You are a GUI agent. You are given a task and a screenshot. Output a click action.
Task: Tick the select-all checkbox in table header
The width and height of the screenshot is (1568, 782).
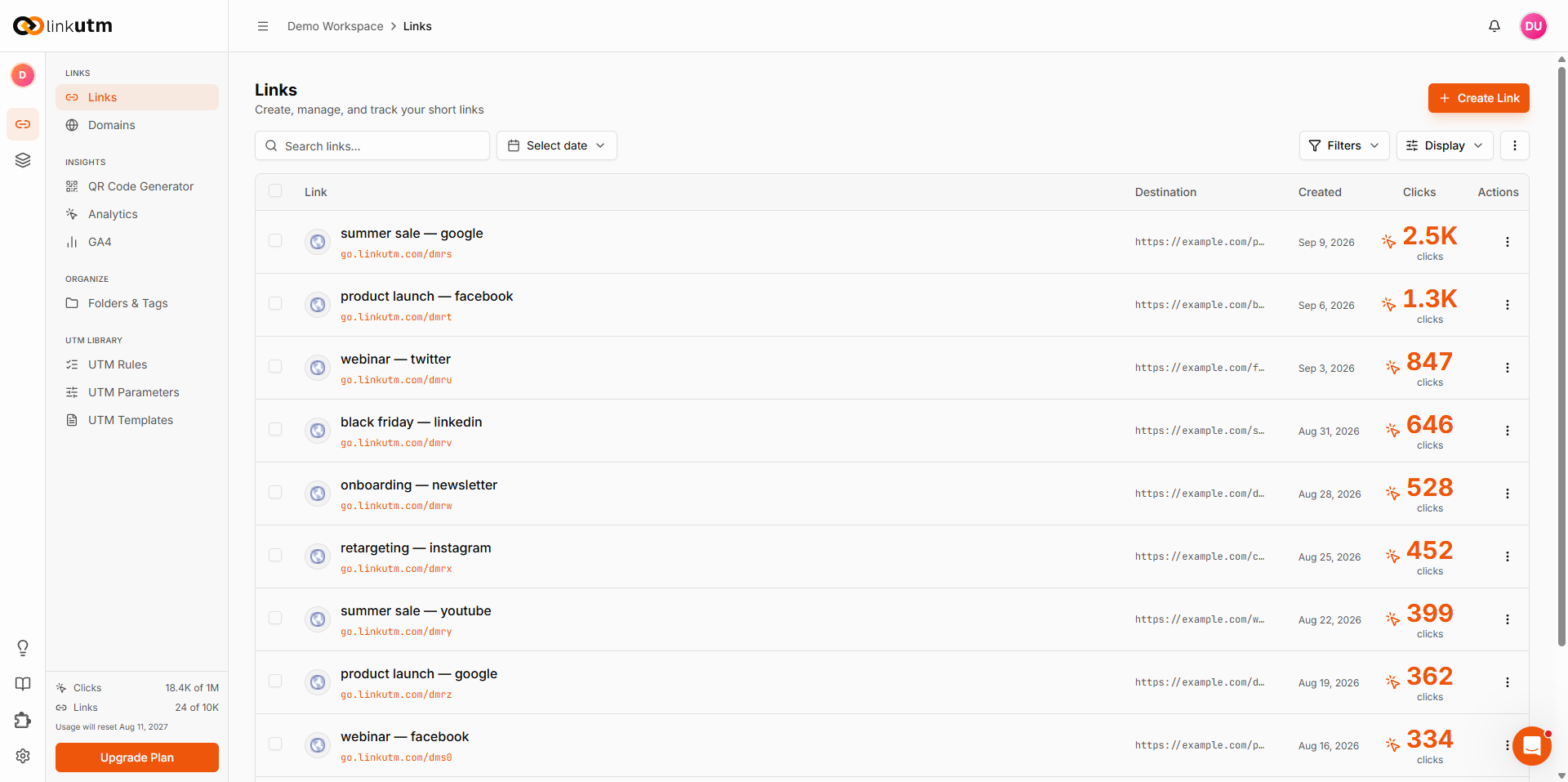point(275,191)
